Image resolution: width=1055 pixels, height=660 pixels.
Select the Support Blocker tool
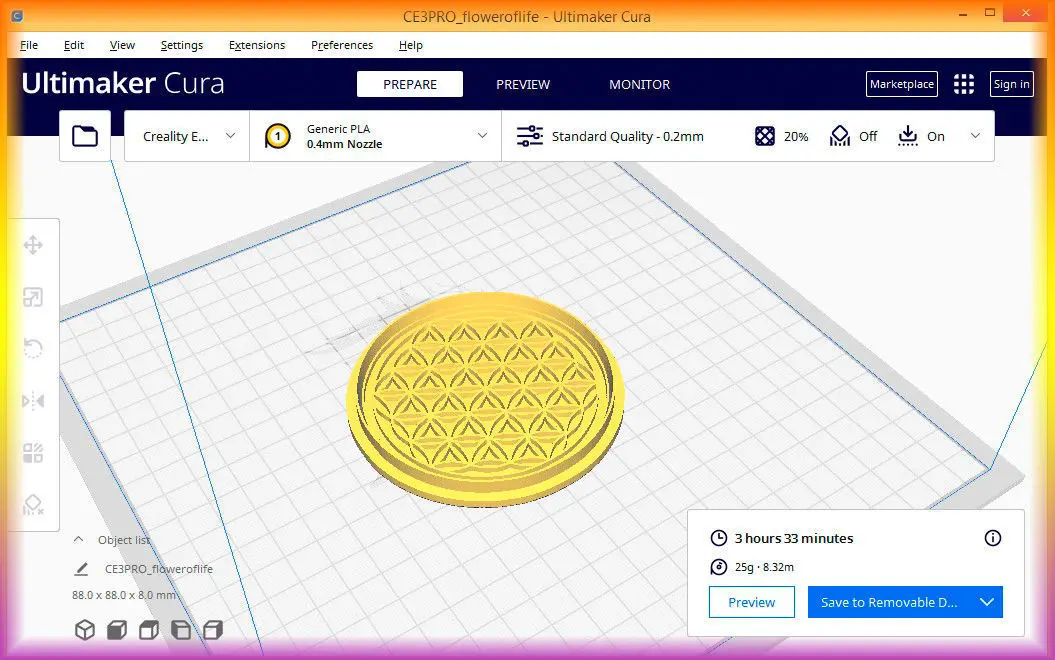pyautogui.click(x=33, y=505)
